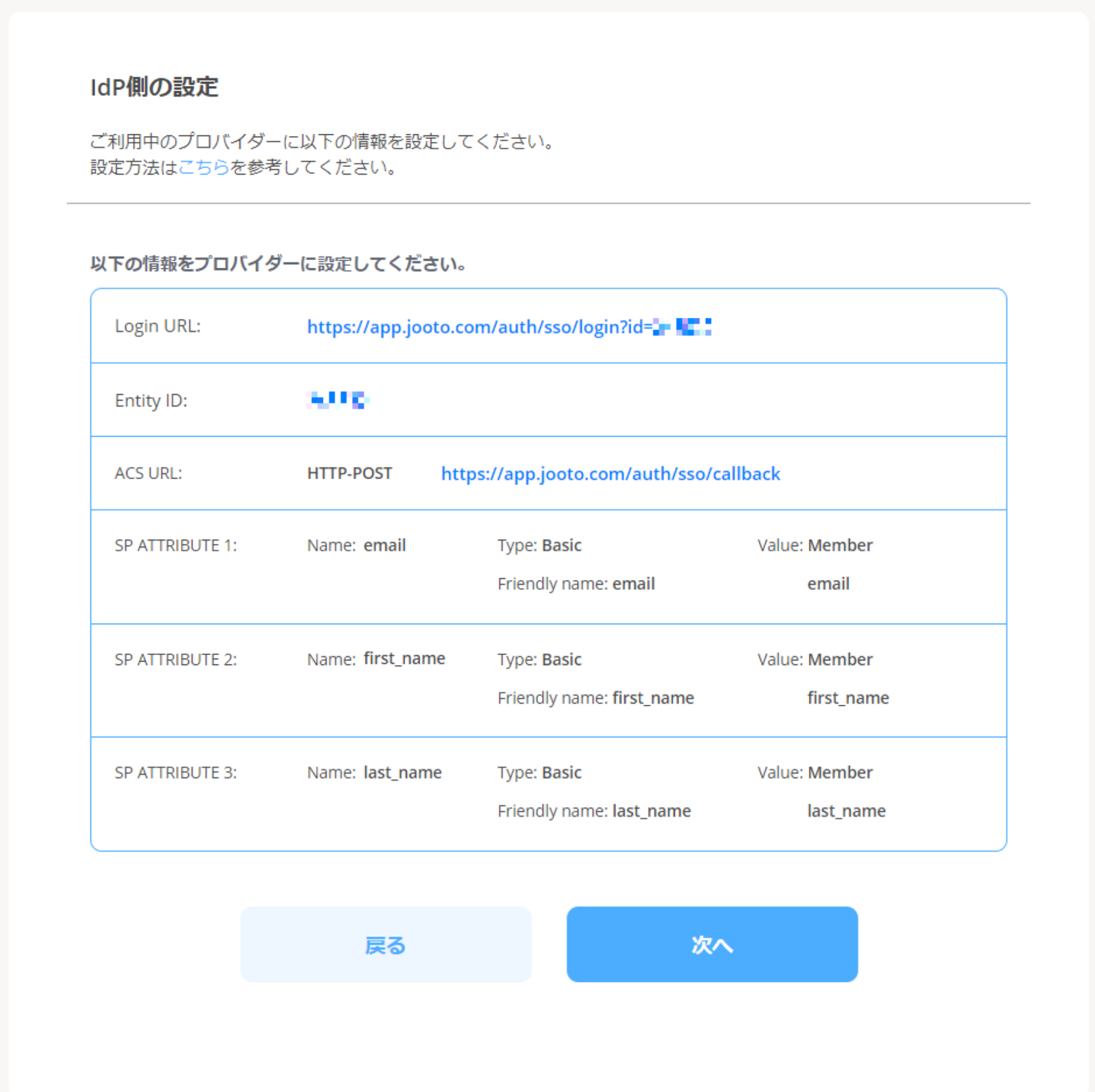Click the SP ATTRIBUTE 3: label
This screenshot has width=1095, height=1092.
click(x=175, y=773)
